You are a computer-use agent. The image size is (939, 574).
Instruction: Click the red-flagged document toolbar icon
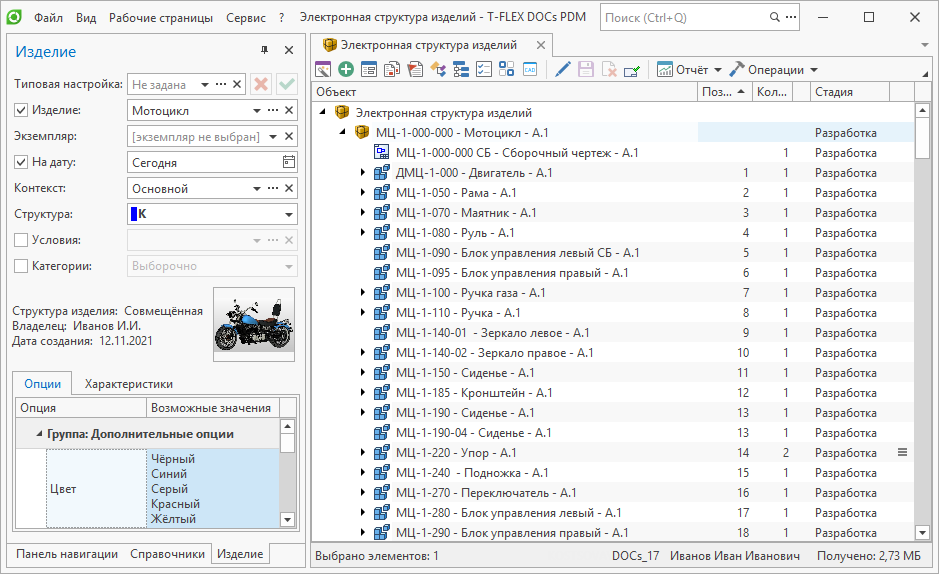click(415, 70)
